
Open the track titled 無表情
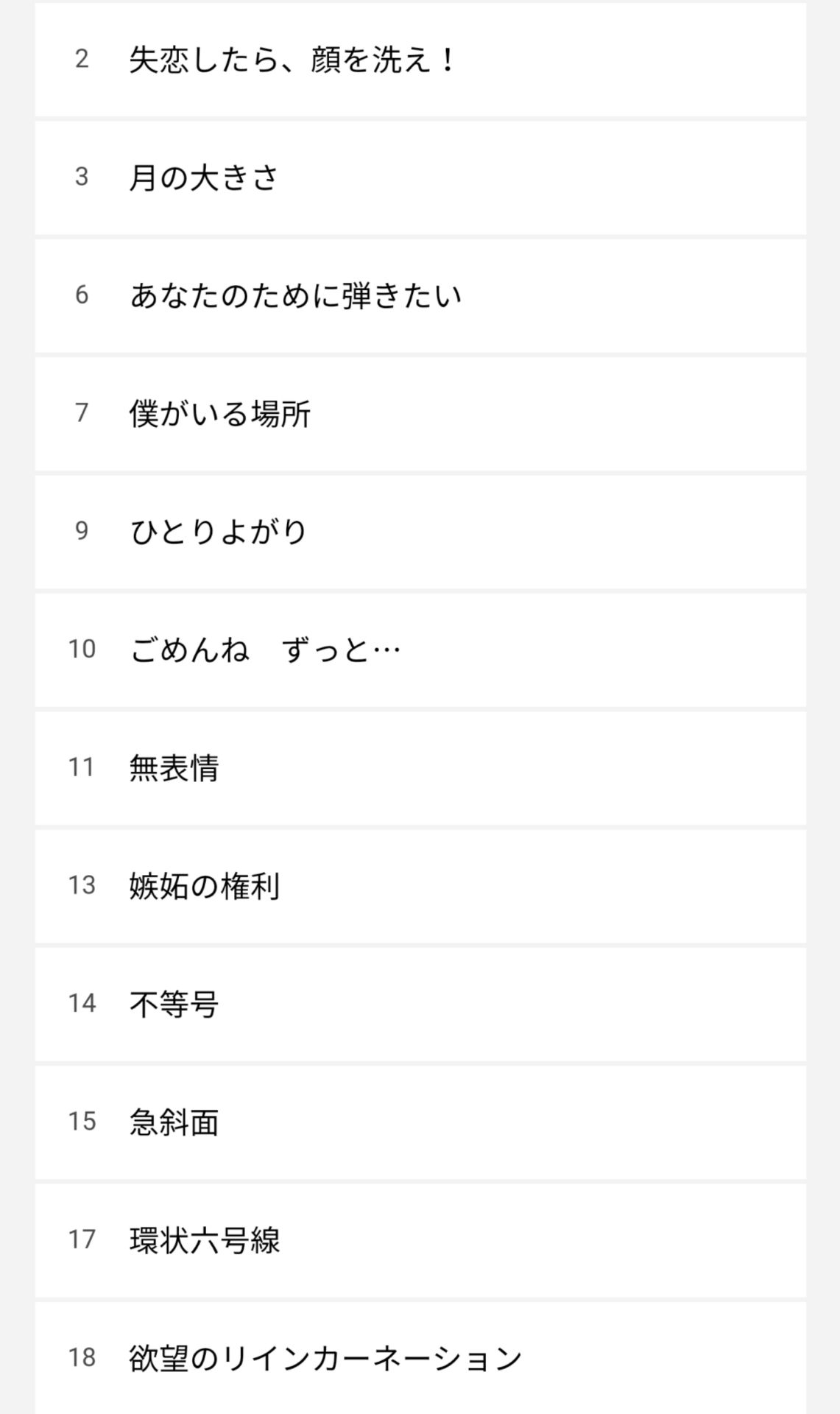coord(174,767)
